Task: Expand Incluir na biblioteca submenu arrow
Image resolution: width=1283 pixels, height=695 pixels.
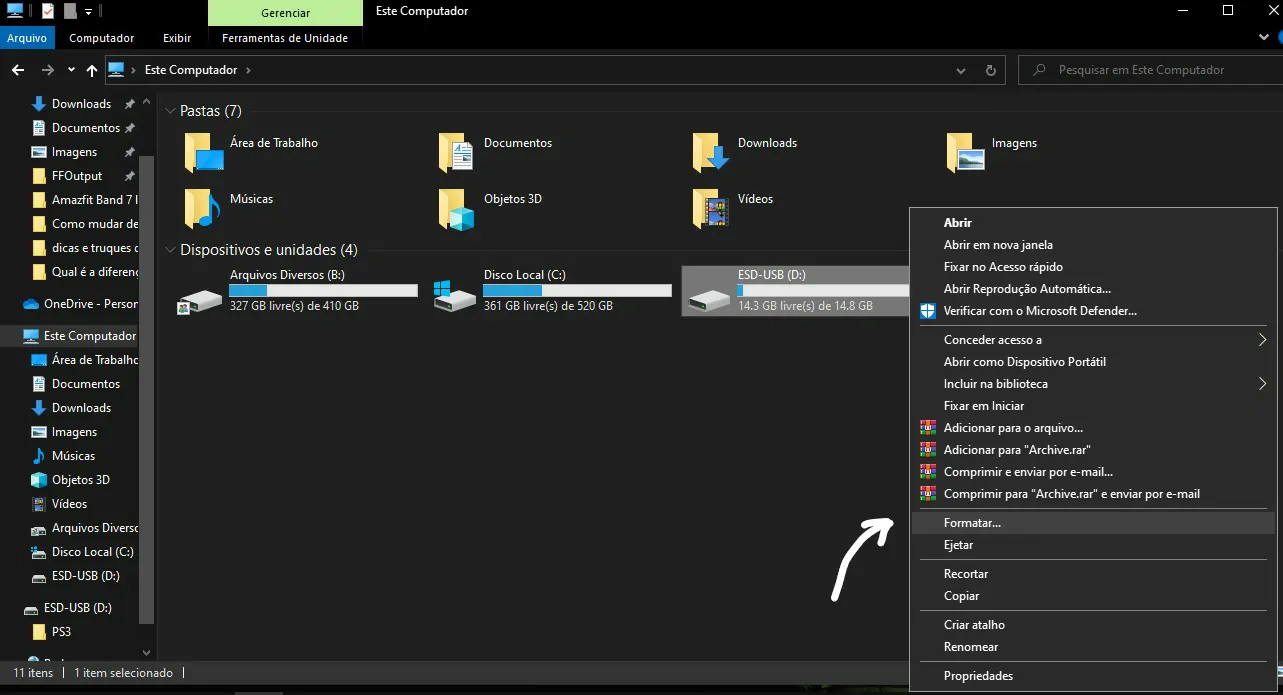Action: tap(1262, 384)
